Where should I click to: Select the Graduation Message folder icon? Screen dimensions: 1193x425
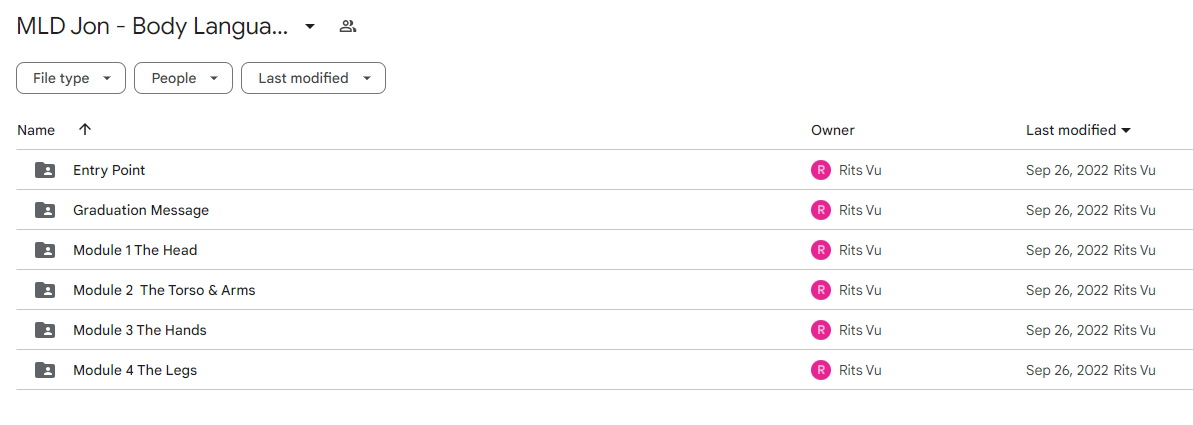click(x=46, y=210)
